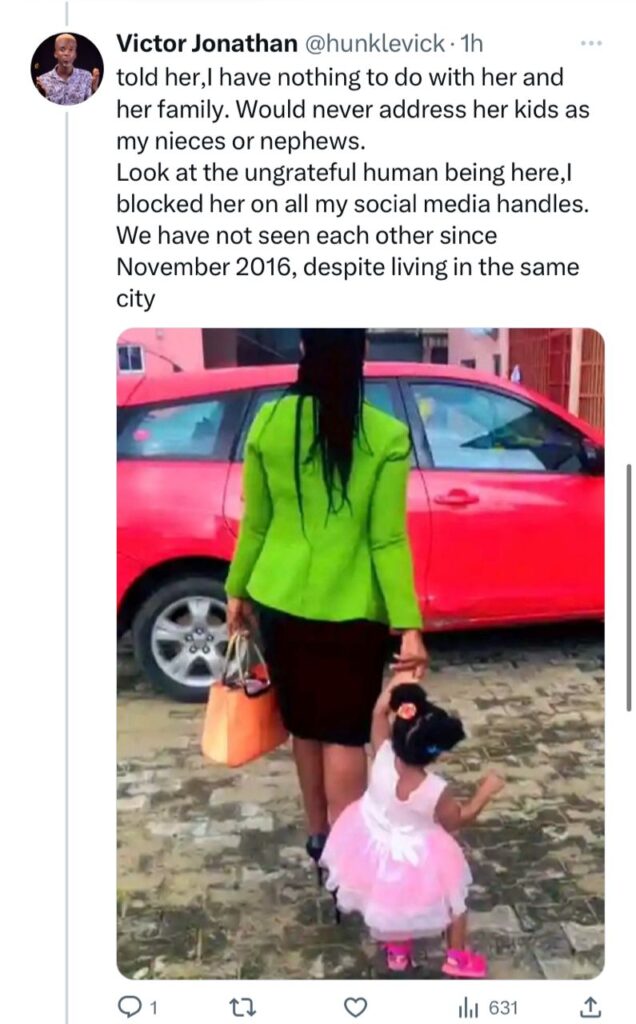Click the vertical scrollbar on the right
The height and width of the screenshot is (1024, 636).
click(629, 588)
